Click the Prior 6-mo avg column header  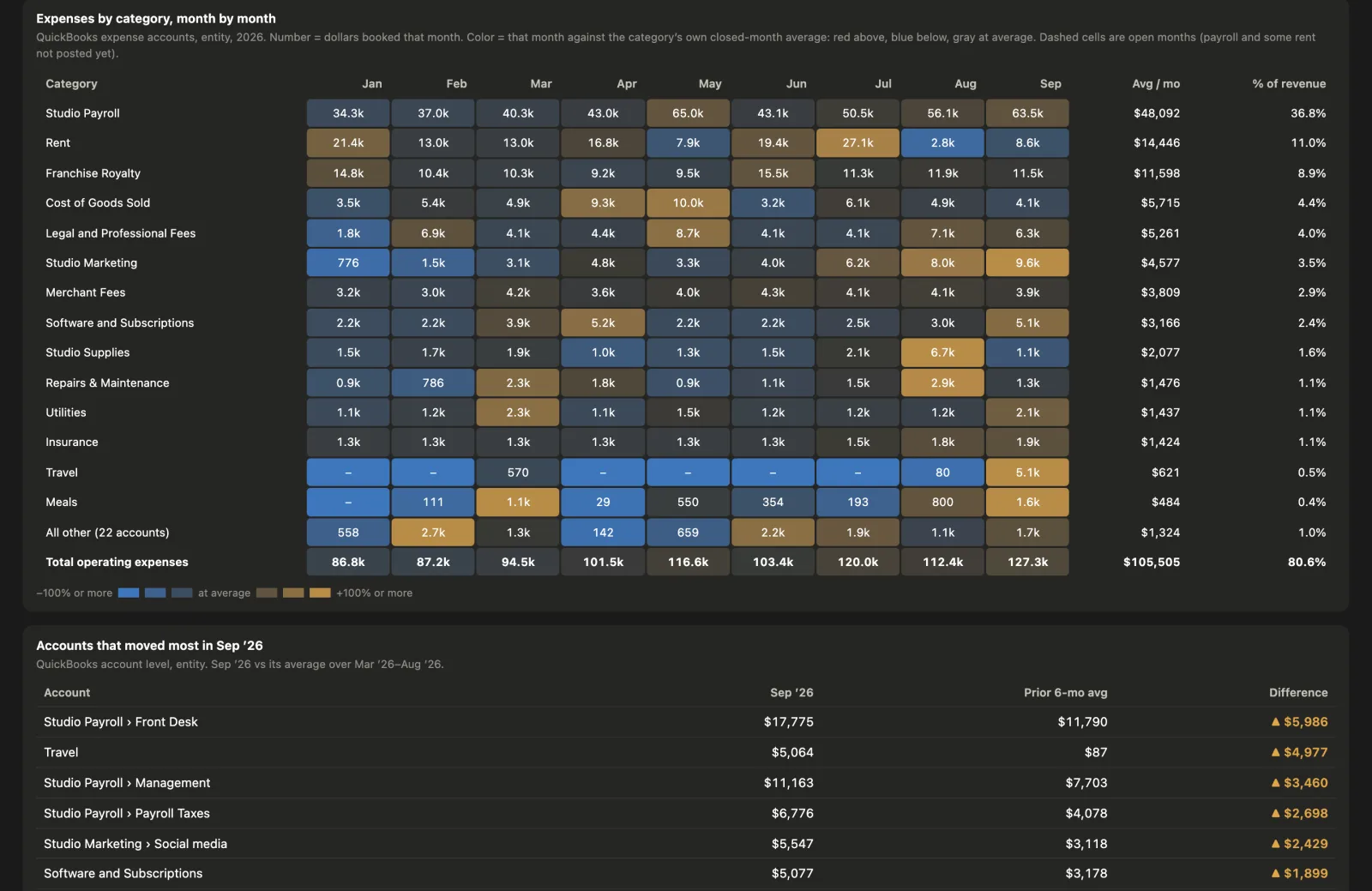(1066, 693)
